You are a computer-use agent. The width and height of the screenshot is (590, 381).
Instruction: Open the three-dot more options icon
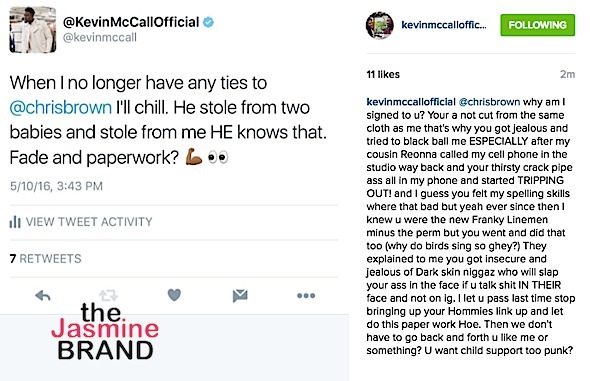pyautogui.click(x=306, y=296)
